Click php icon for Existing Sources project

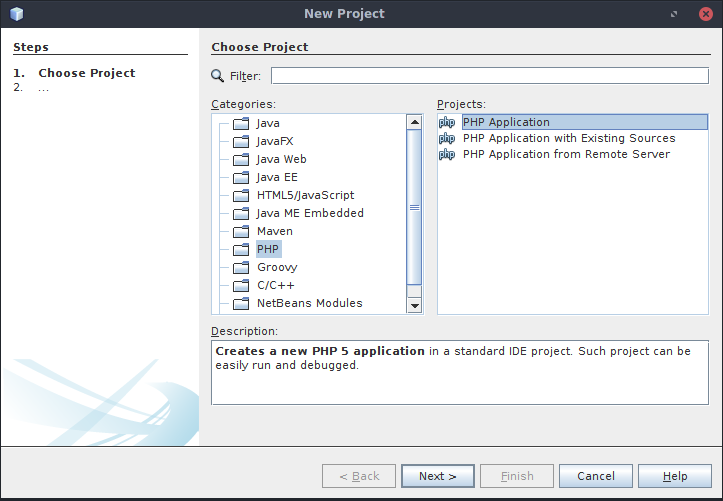coord(447,138)
